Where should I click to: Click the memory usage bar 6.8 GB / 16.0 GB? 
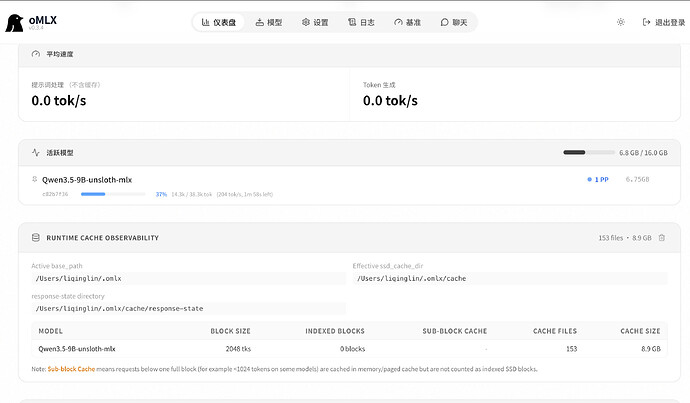pos(589,153)
